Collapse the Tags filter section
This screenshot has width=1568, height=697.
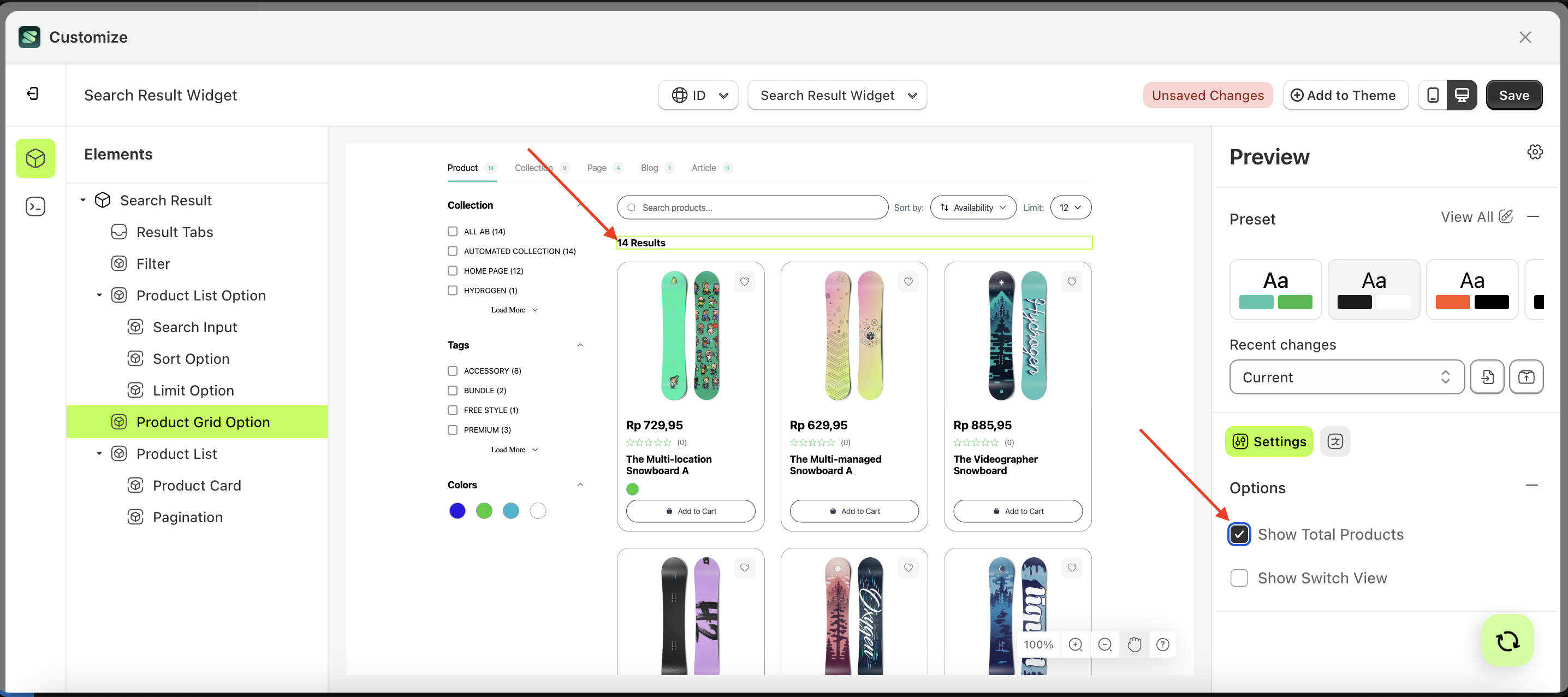tap(579, 344)
